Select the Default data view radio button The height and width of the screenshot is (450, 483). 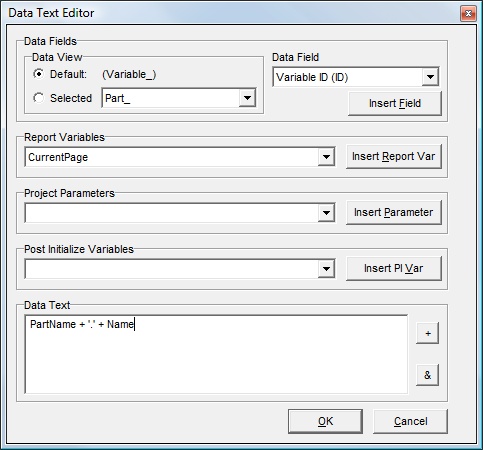[39, 74]
